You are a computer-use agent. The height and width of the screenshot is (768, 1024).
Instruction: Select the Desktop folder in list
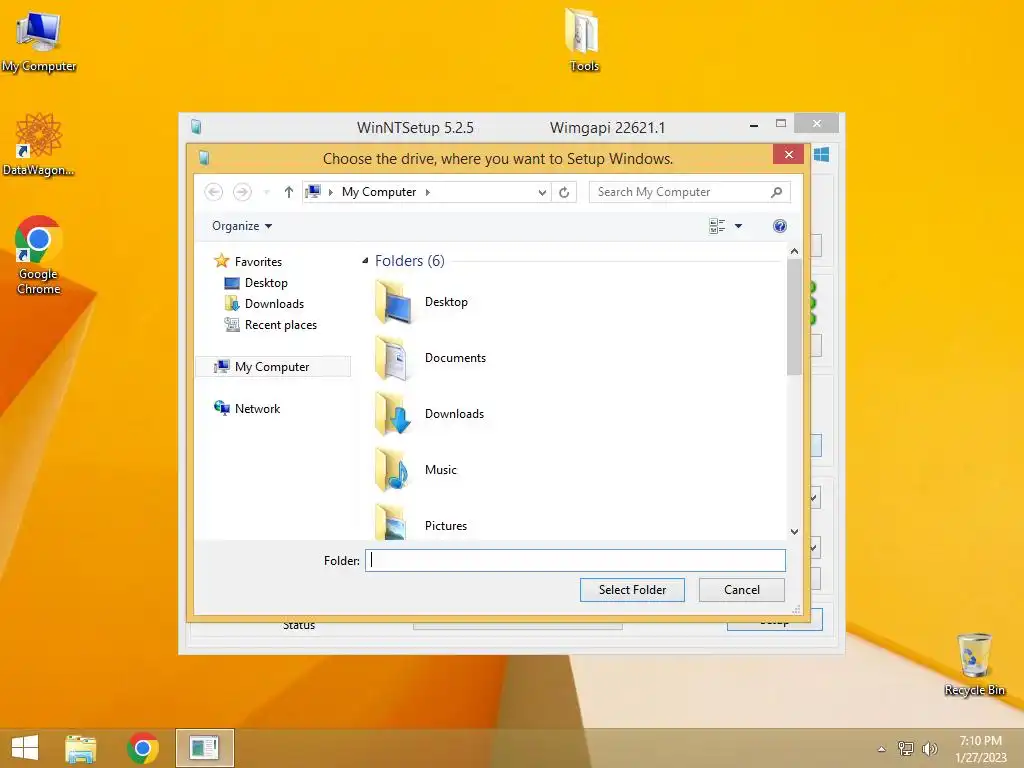(x=423, y=302)
